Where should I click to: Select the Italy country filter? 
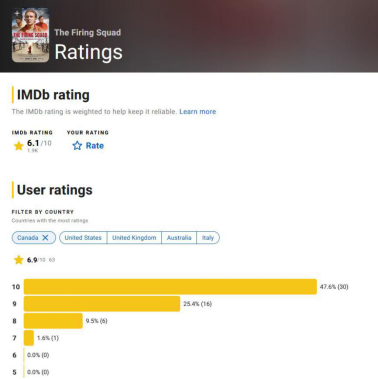coord(208,238)
